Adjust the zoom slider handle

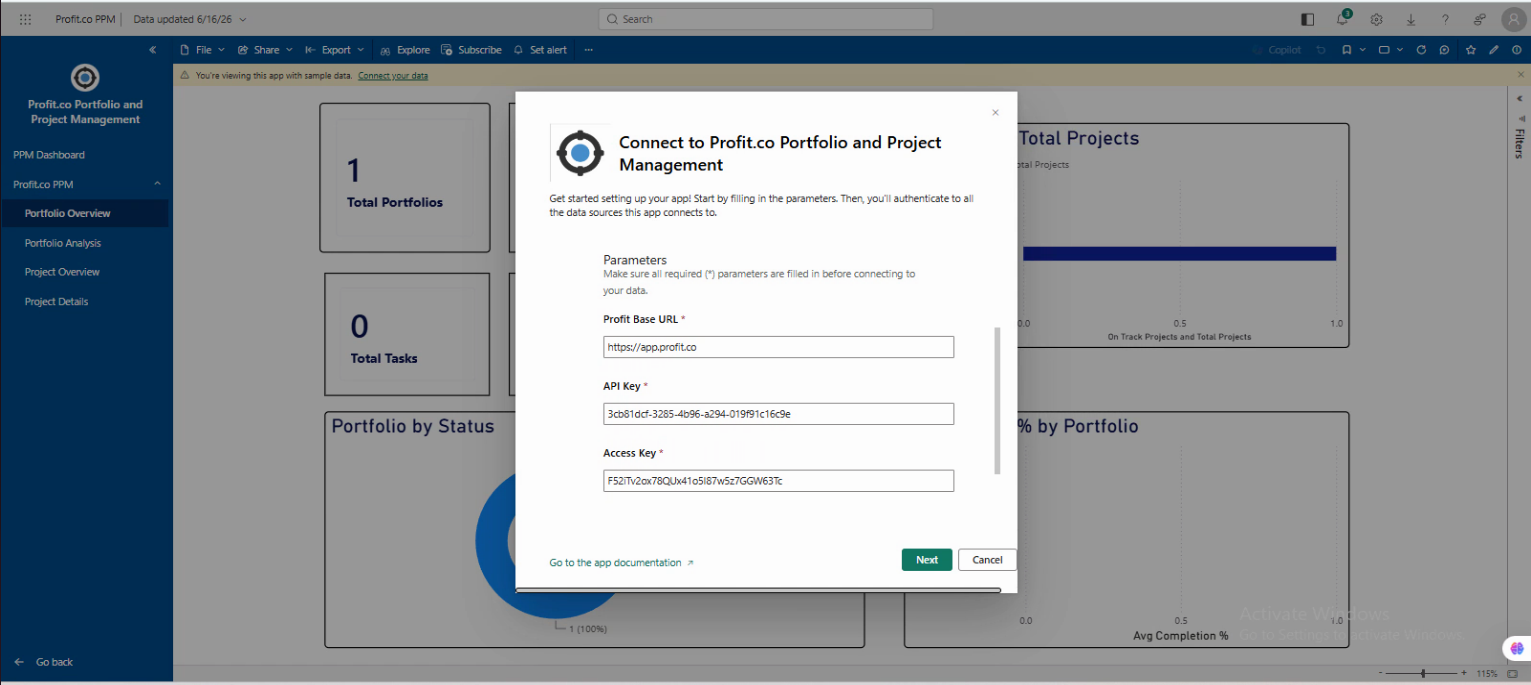1423,674
